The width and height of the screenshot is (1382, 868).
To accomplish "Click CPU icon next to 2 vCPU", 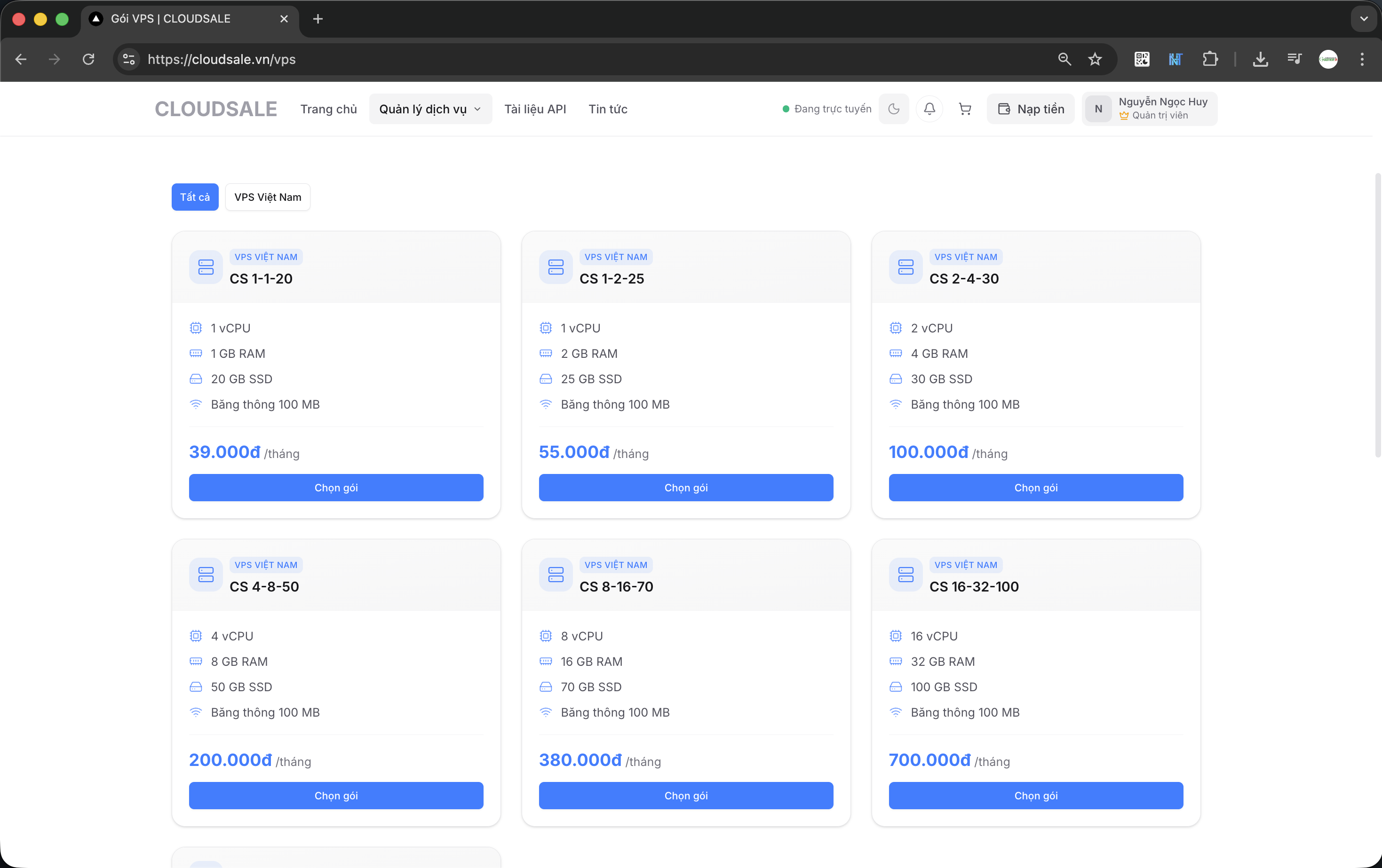I will coord(895,328).
